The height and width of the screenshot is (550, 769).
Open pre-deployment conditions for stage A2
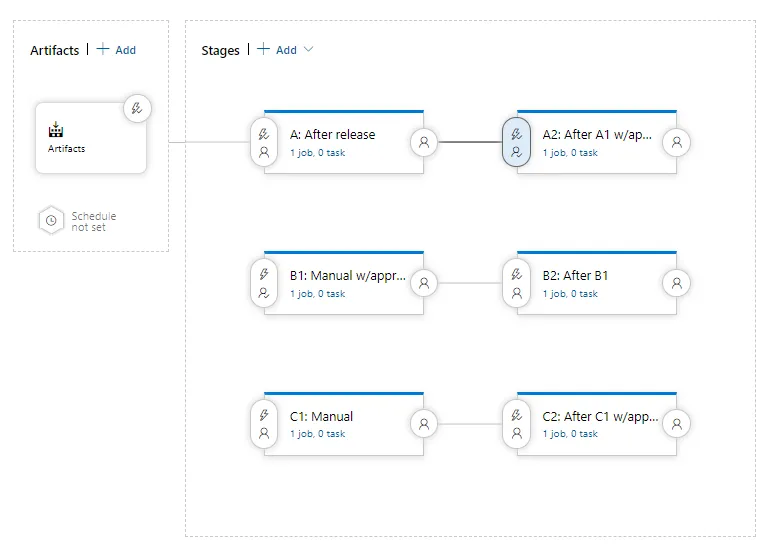click(x=516, y=143)
